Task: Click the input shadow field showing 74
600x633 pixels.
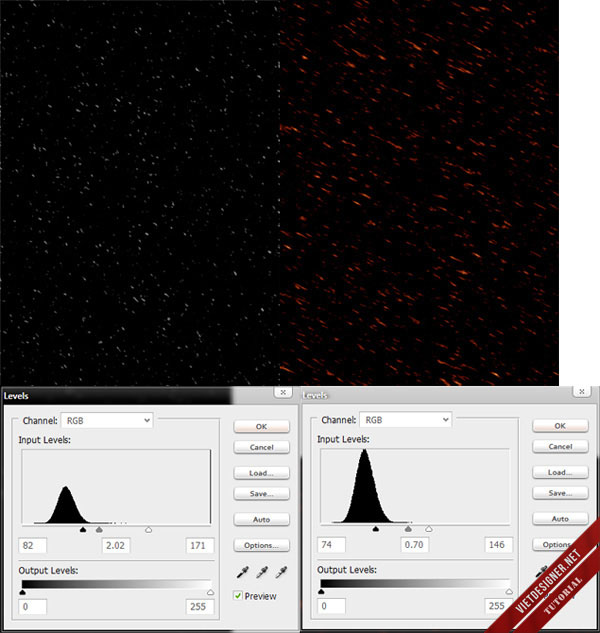Action: tap(331, 545)
